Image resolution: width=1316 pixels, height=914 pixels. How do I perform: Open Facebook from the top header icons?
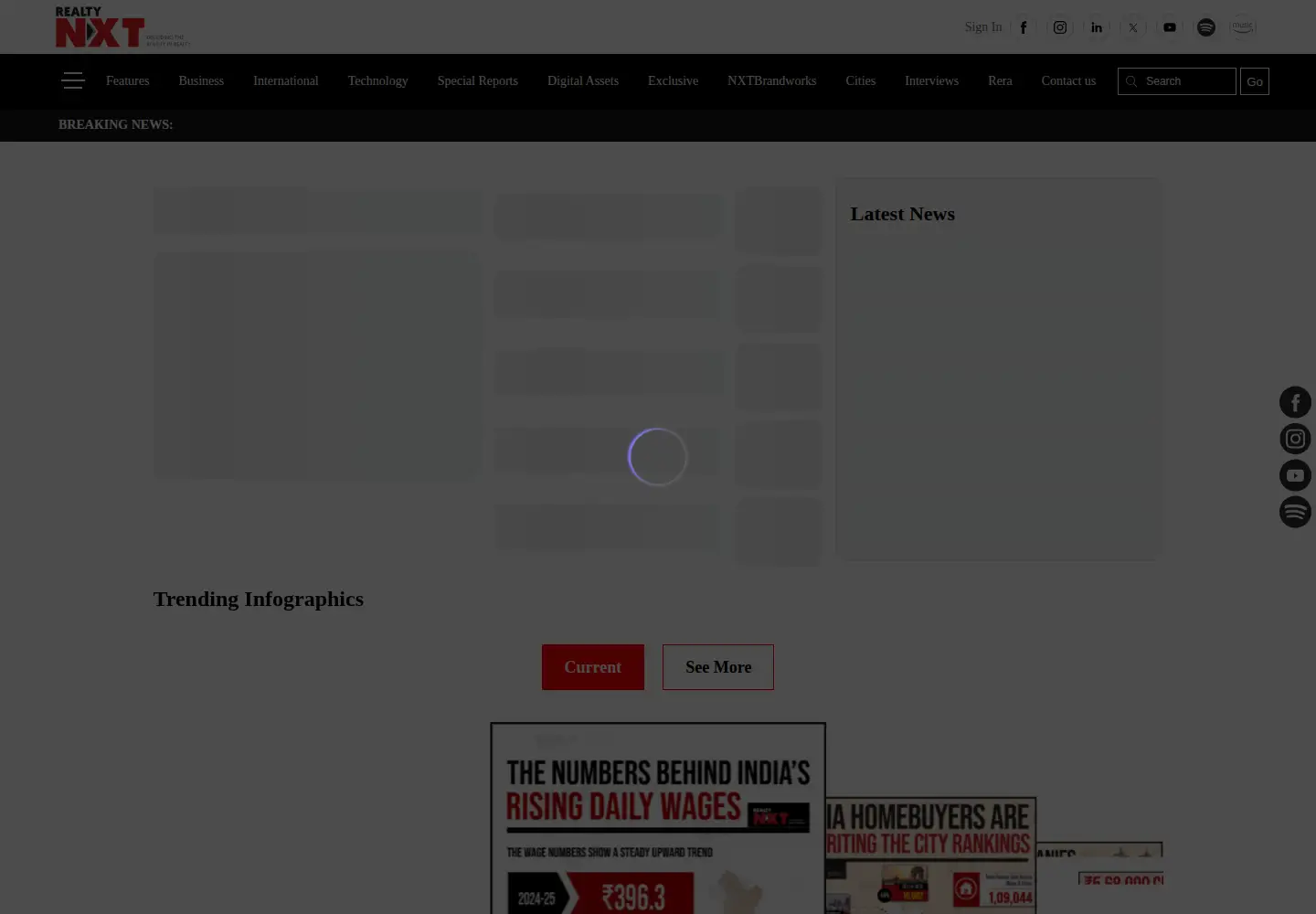[1024, 27]
